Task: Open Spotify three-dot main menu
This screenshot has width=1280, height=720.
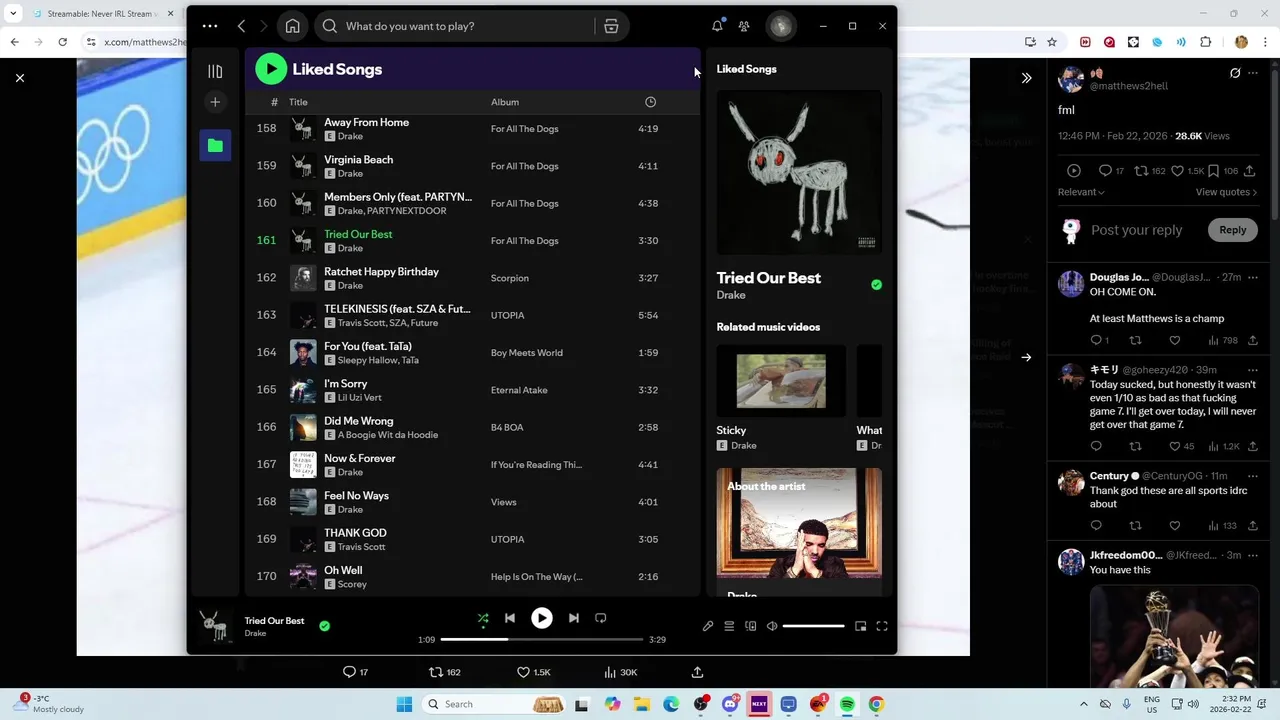Action: [210, 26]
